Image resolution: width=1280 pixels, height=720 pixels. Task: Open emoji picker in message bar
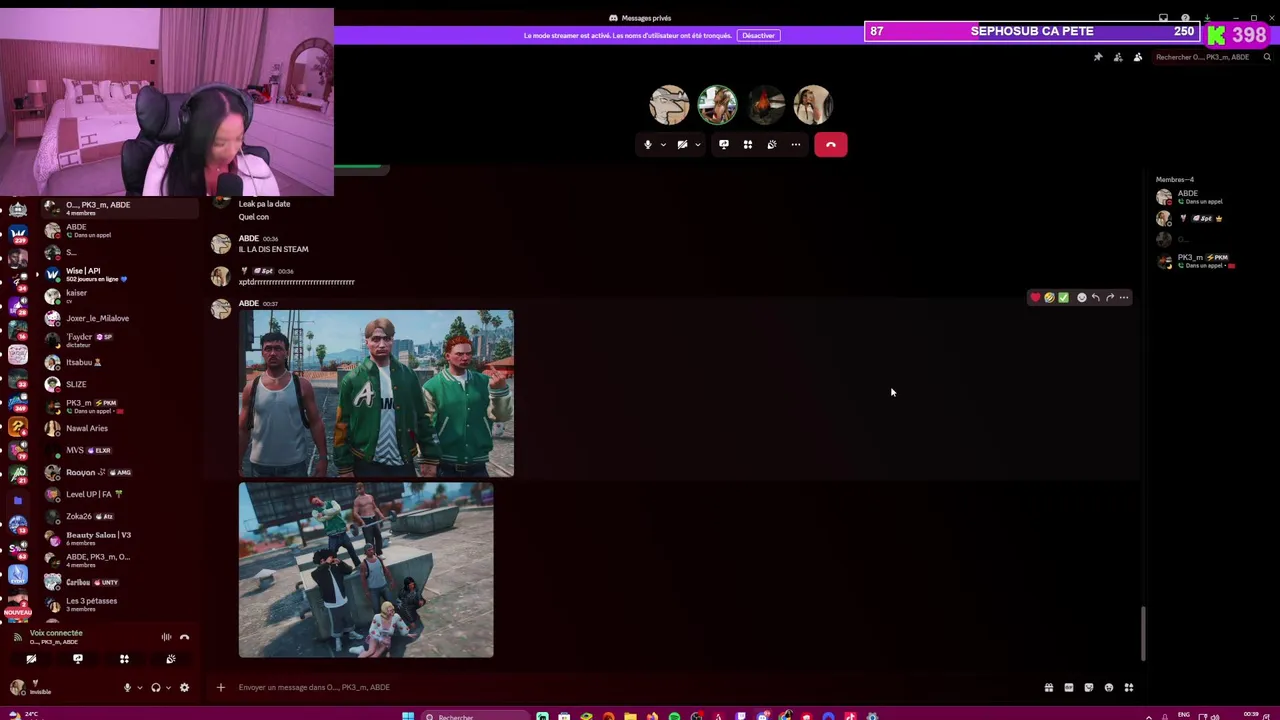click(x=1108, y=687)
